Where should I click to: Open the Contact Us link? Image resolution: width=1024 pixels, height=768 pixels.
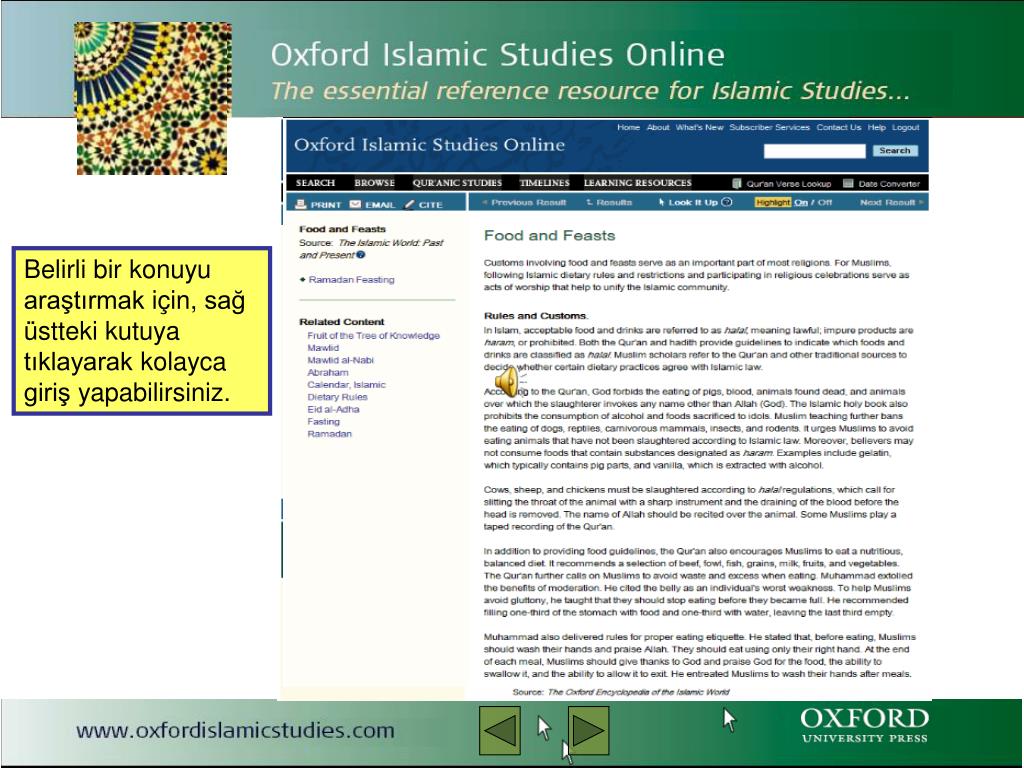click(x=839, y=127)
